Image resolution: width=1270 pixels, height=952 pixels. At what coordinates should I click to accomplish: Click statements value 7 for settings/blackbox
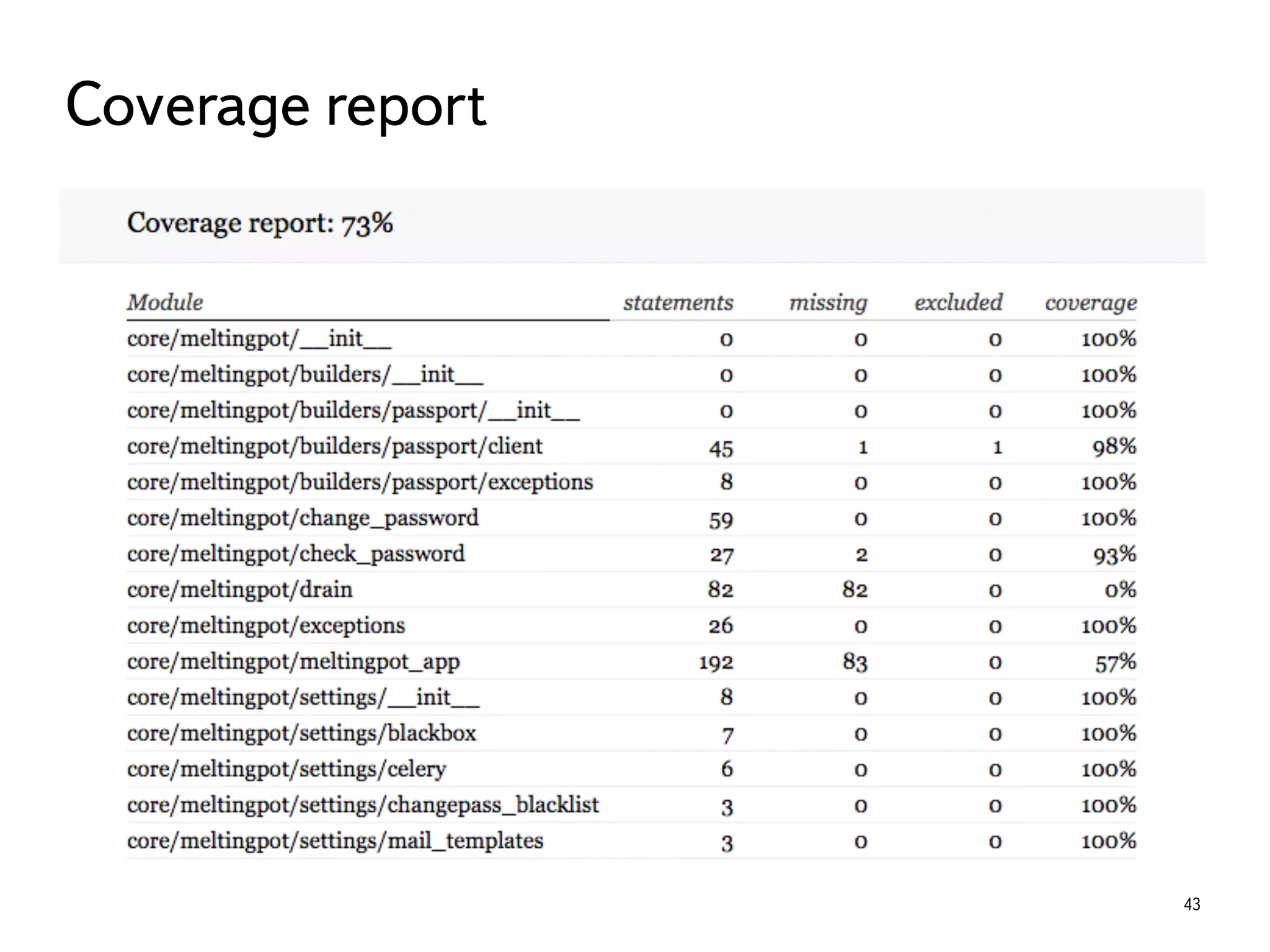(x=727, y=735)
